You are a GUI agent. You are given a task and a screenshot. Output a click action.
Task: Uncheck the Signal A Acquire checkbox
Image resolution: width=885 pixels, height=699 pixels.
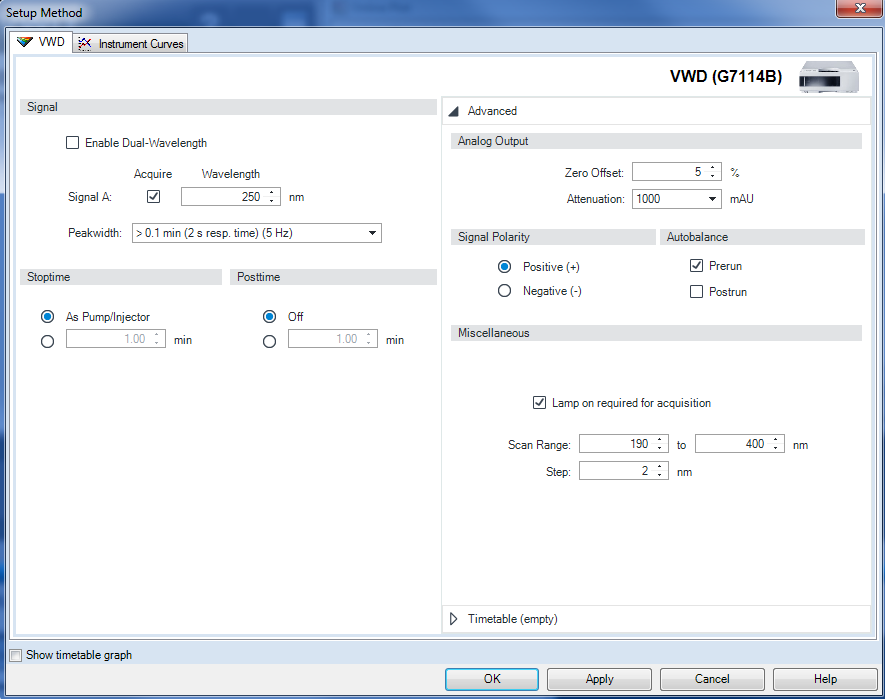pyautogui.click(x=153, y=196)
